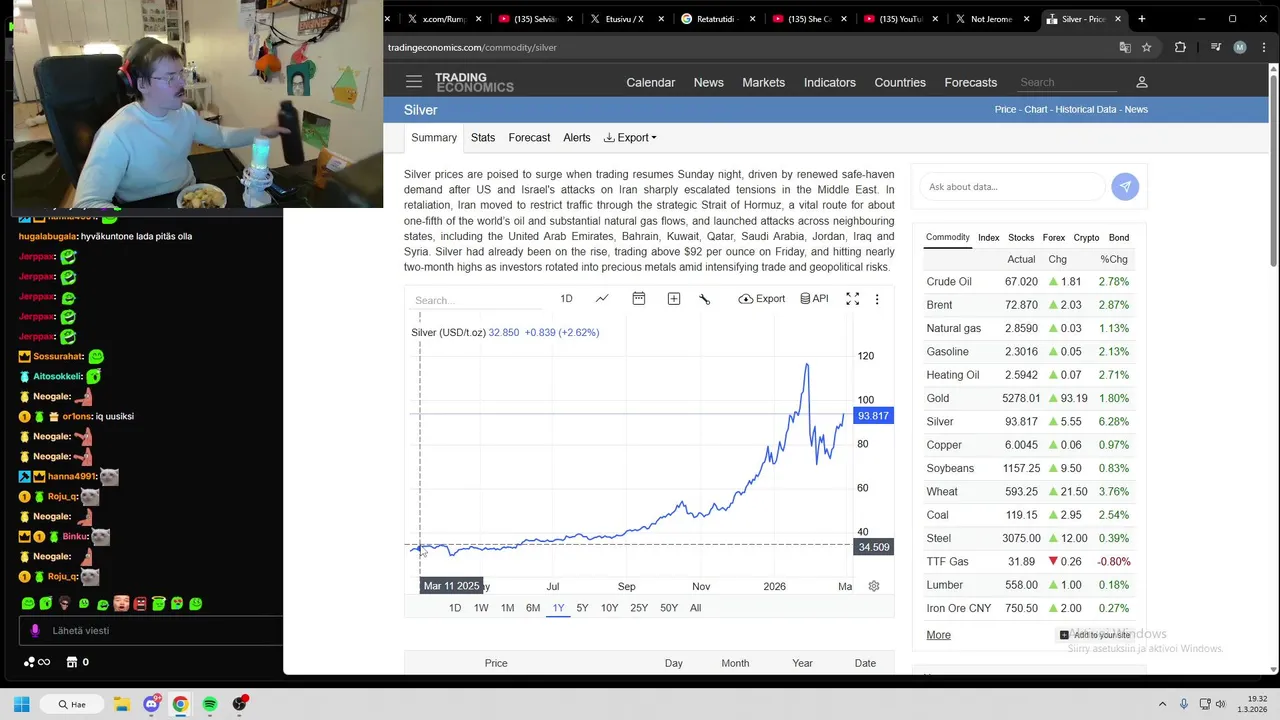Open Chrome media controls icon
Image resolution: width=1280 pixels, height=720 pixels.
point(1216,47)
